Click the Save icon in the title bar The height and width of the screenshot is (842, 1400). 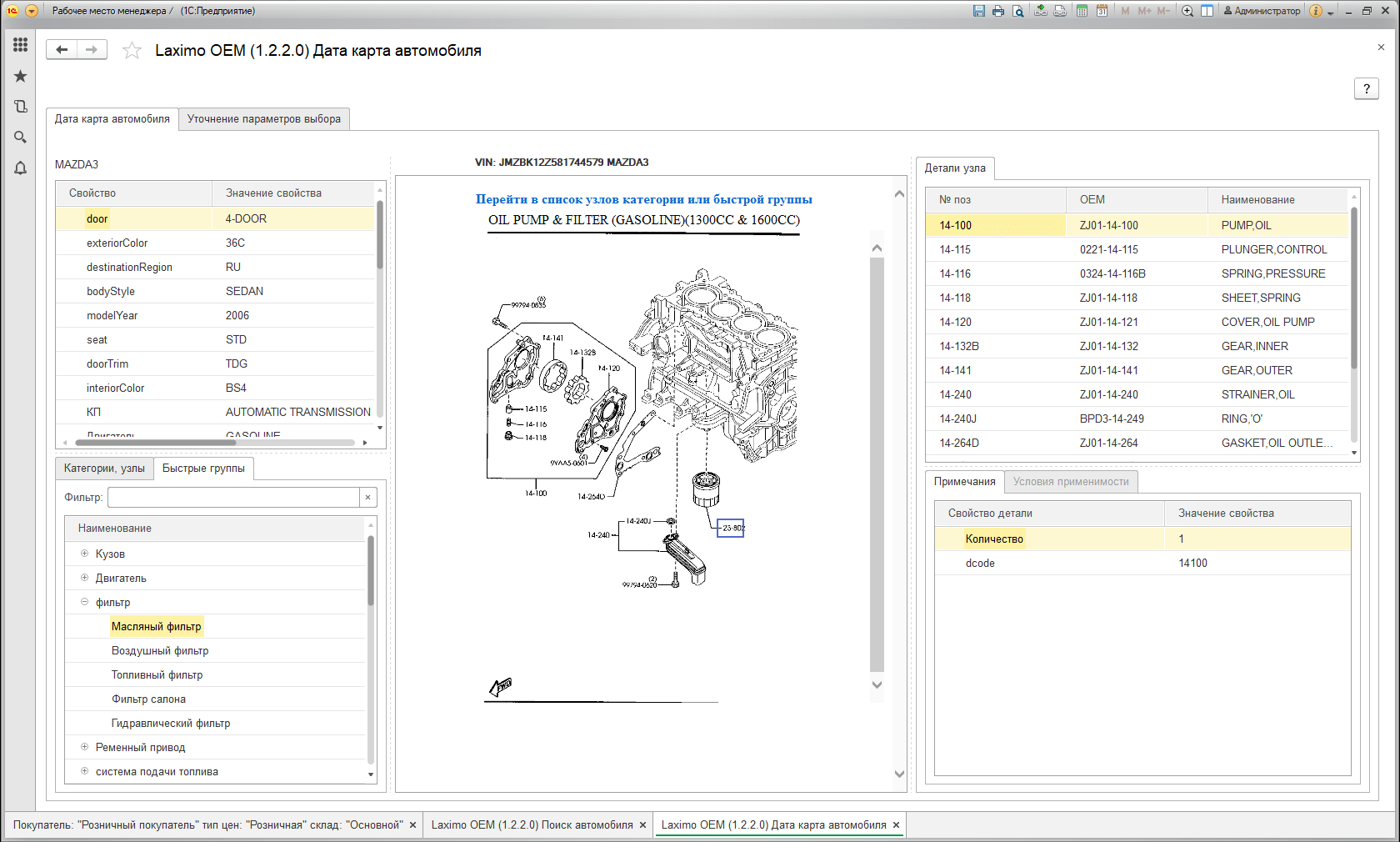point(979,11)
